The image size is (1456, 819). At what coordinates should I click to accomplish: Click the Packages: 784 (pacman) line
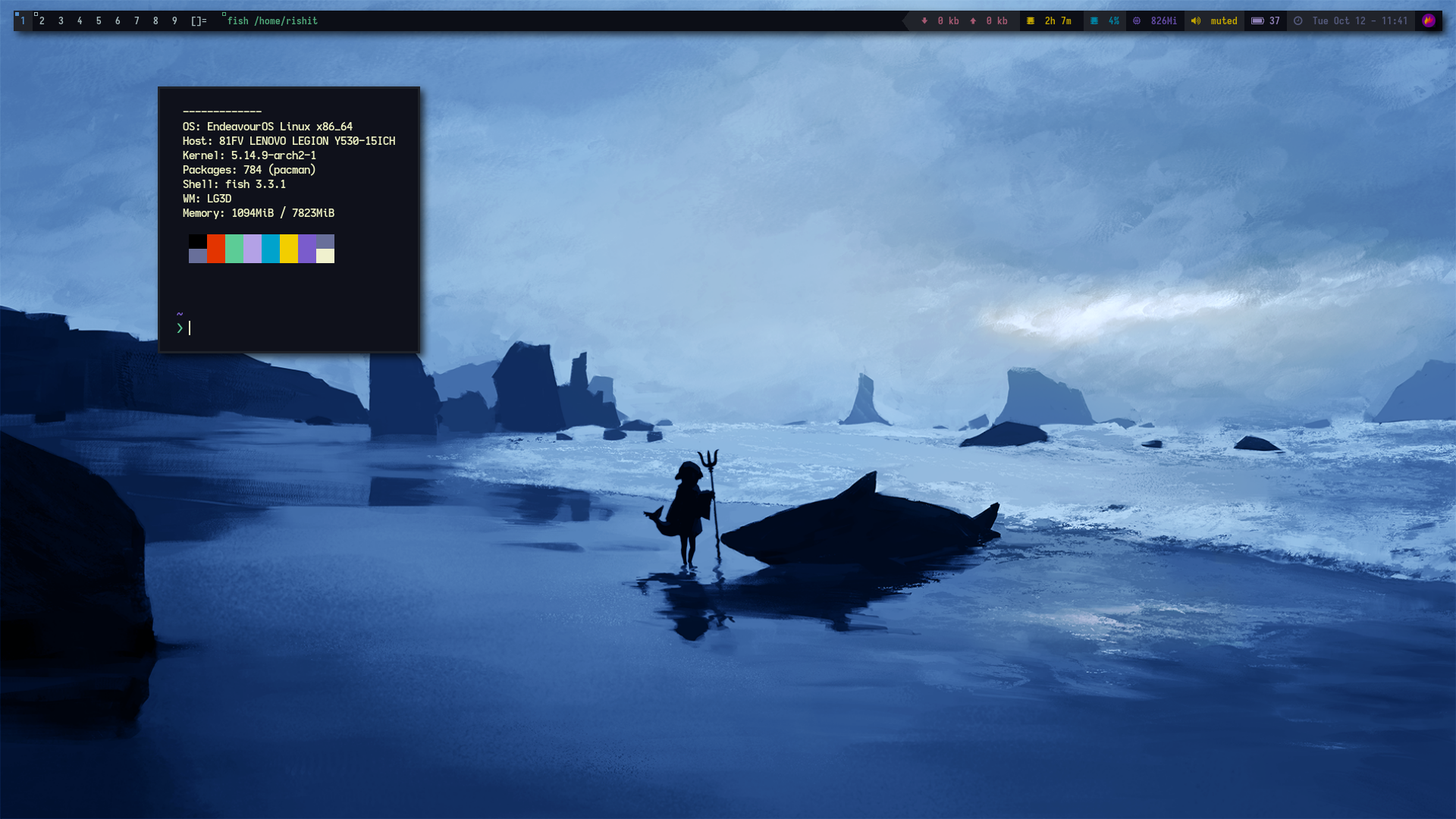[249, 170]
